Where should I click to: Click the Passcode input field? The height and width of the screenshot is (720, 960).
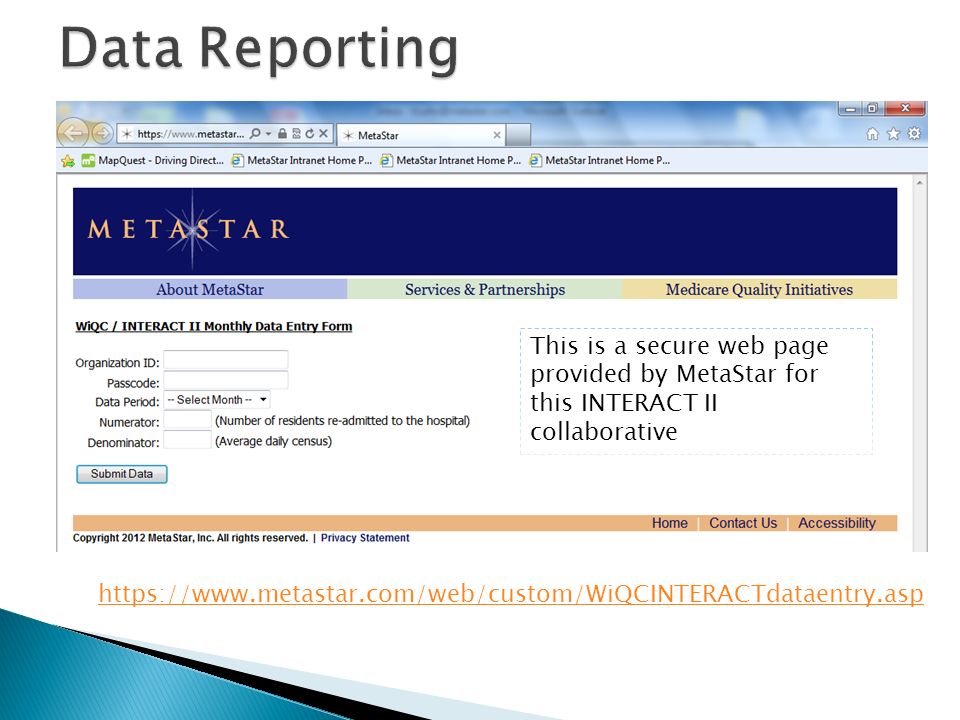coord(225,380)
